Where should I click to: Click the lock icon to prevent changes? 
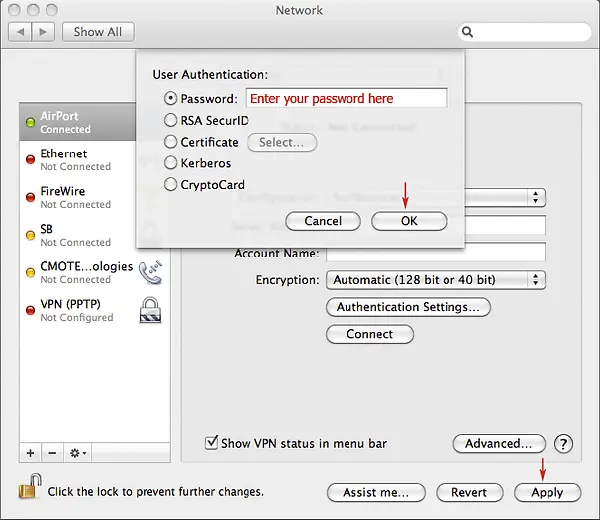(29, 487)
